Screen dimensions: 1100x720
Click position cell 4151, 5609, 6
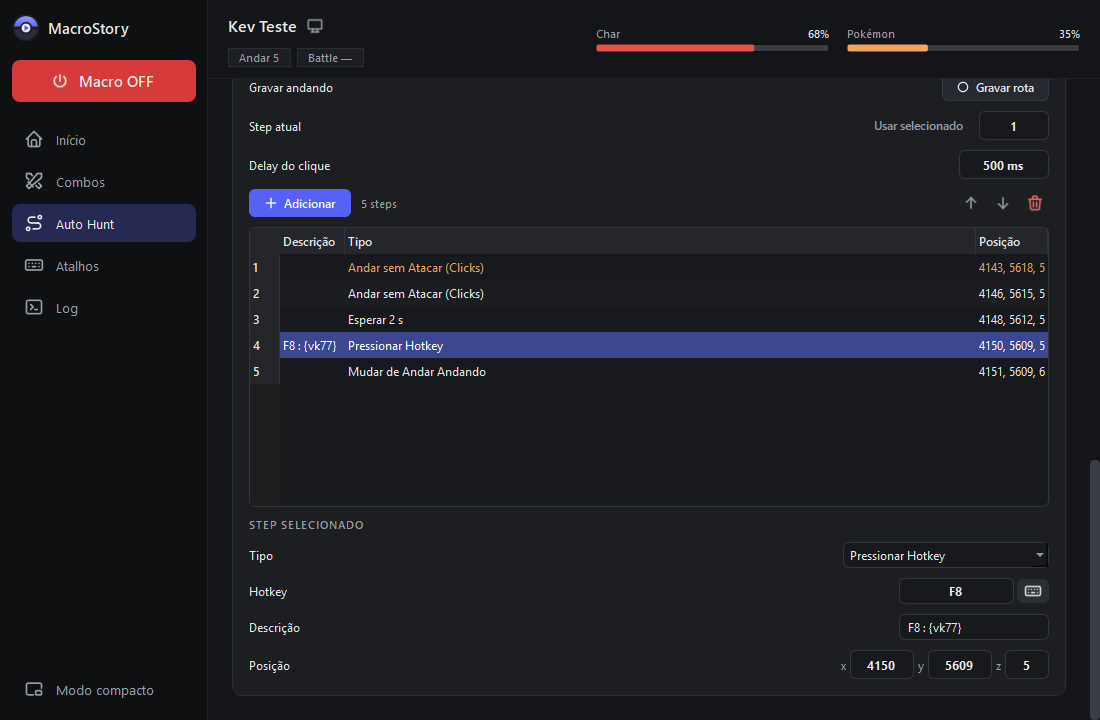pyautogui.click(x=1012, y=371)
